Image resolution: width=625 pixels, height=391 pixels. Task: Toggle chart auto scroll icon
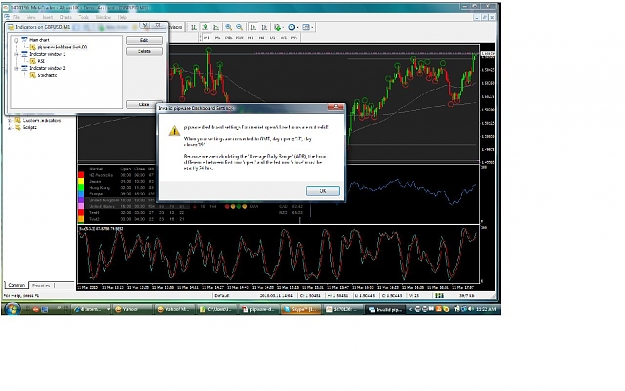(253, 27)
